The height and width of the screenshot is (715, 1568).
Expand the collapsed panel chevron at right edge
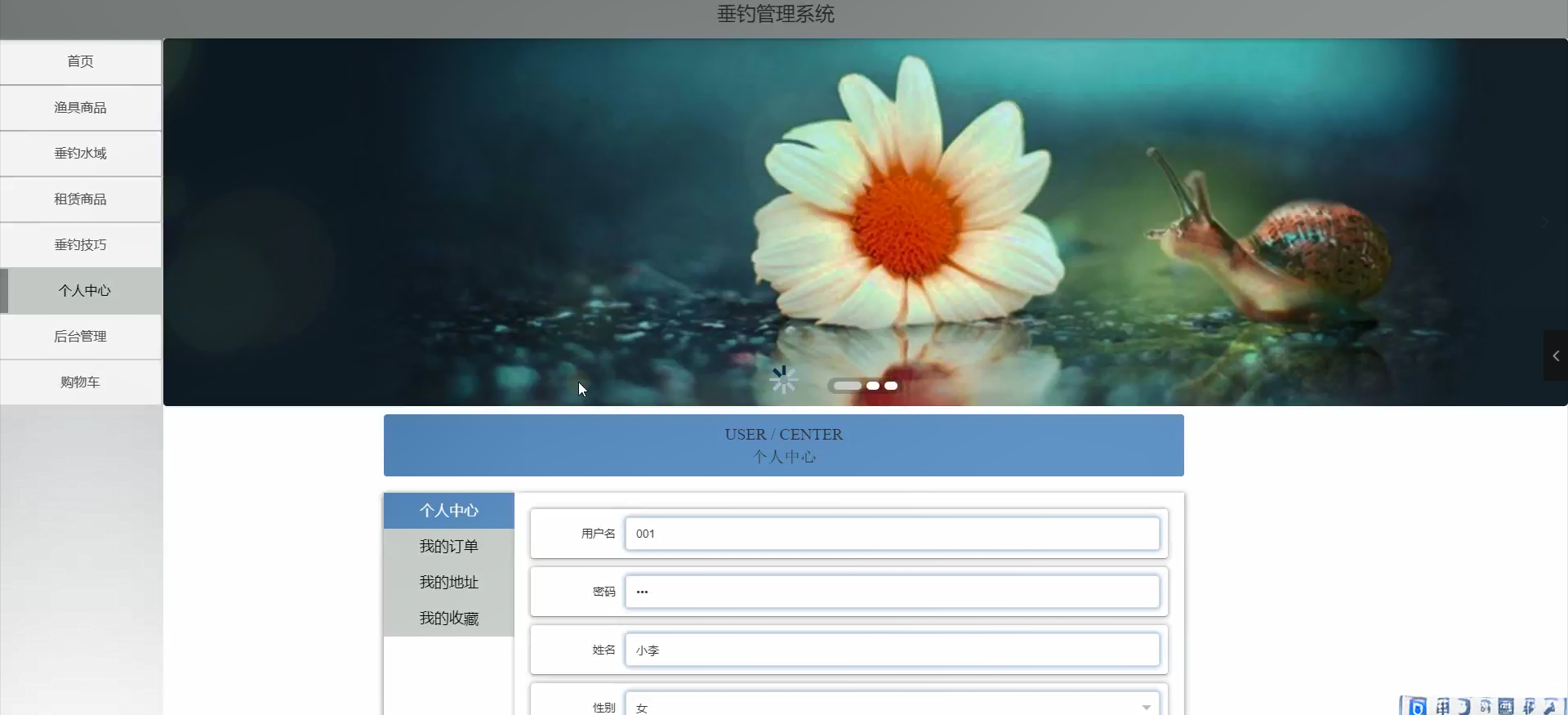tap(1556, 355)
